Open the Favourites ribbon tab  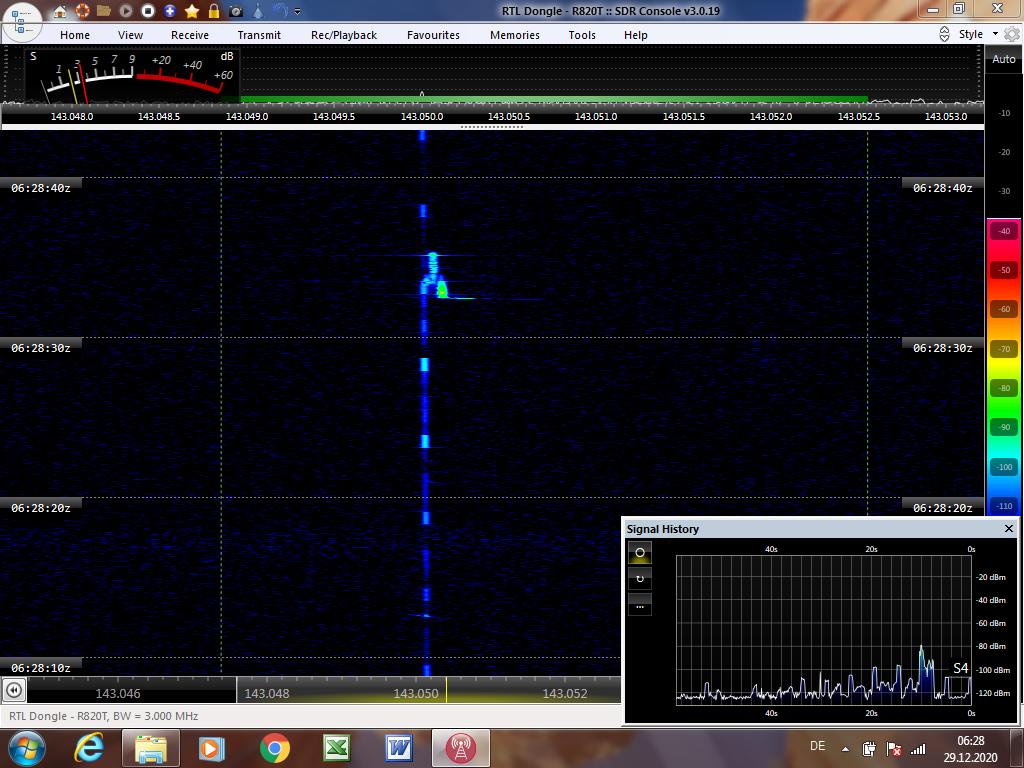[x=433, y=35]
